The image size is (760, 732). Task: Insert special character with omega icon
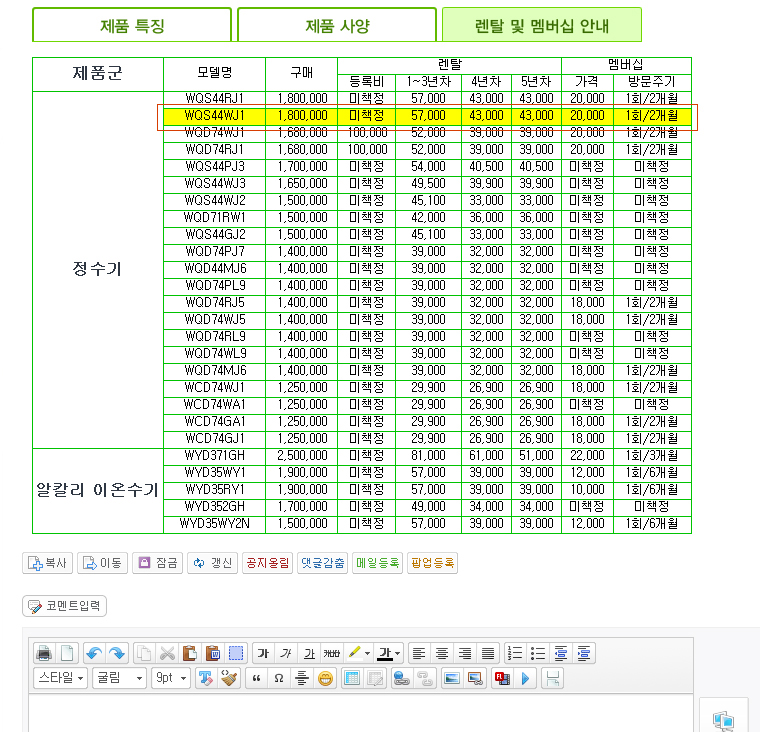click(279, 679)
